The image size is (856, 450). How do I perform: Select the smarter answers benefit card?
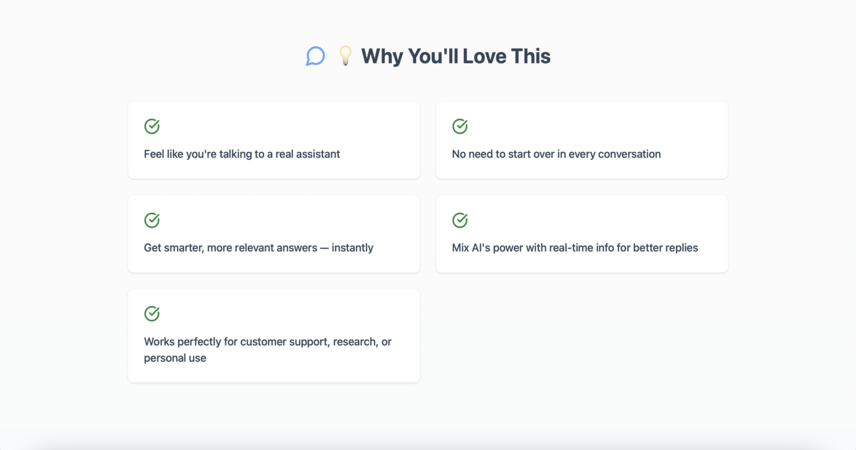(x=274, y=234)
